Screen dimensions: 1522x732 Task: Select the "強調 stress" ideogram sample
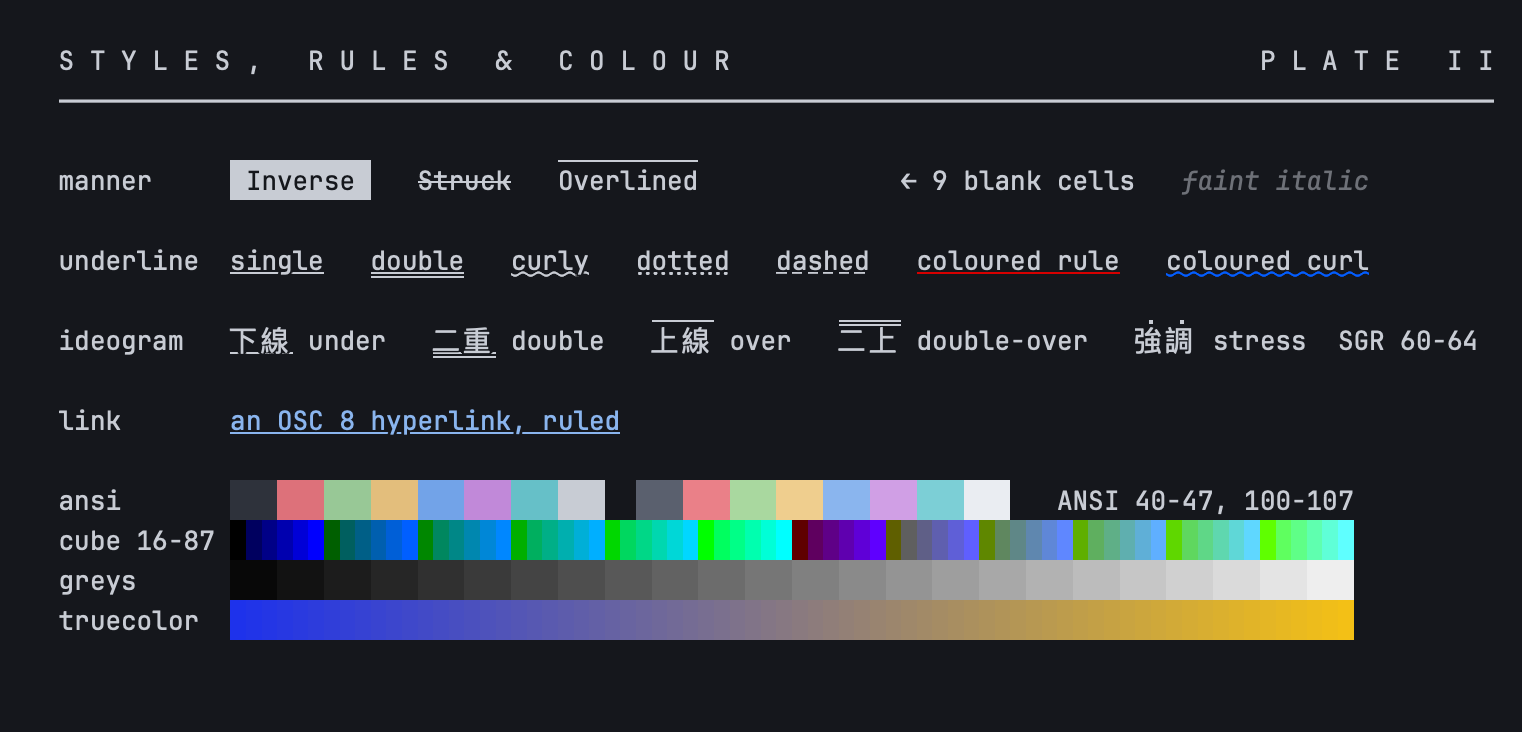coord(1220,340)
